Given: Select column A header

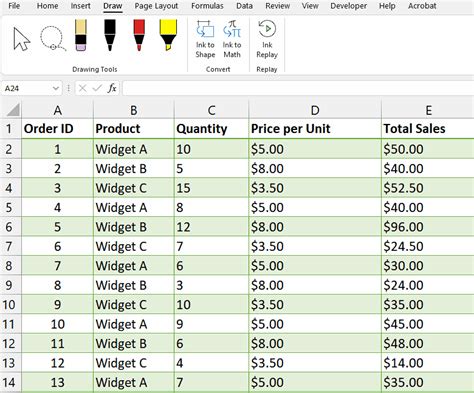Looking at the screenshot, I should [x=58, y=110].
